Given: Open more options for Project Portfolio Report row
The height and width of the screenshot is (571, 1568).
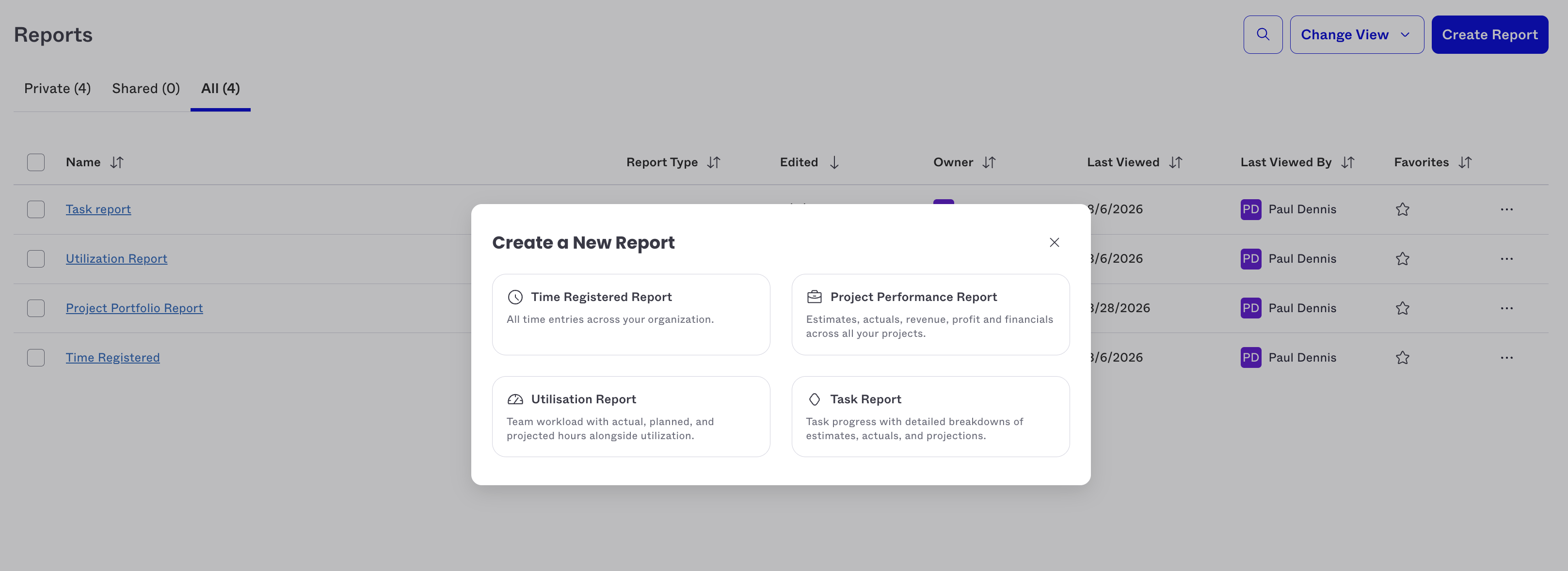Looking at the screenshot, I should 1506,308.
